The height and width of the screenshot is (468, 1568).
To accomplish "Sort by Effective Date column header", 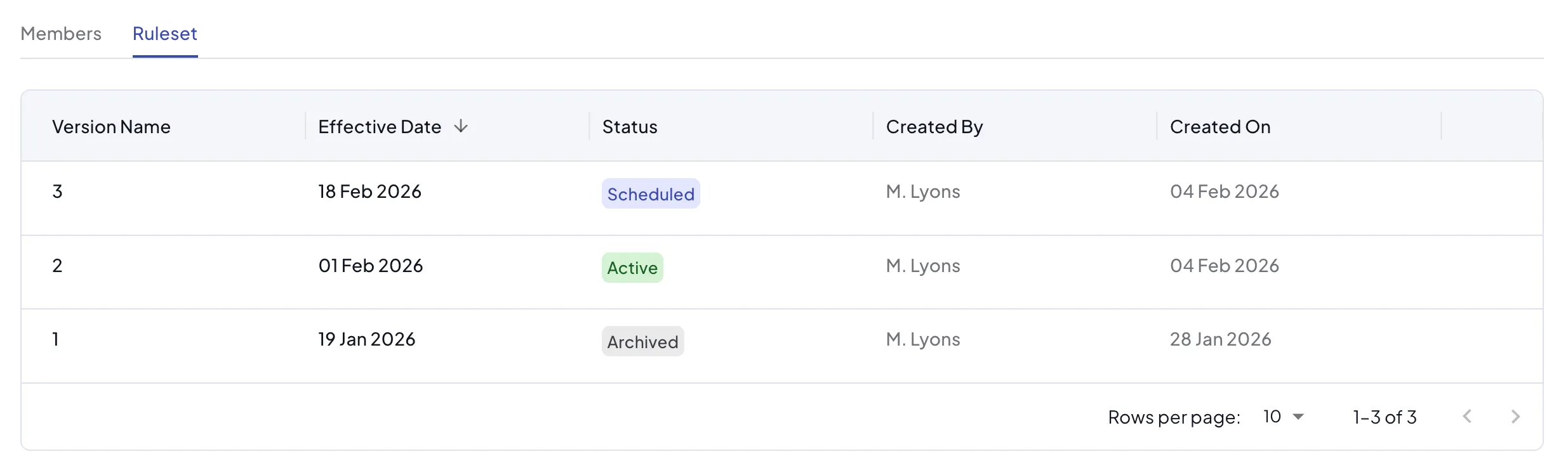I will click(380, 127).
